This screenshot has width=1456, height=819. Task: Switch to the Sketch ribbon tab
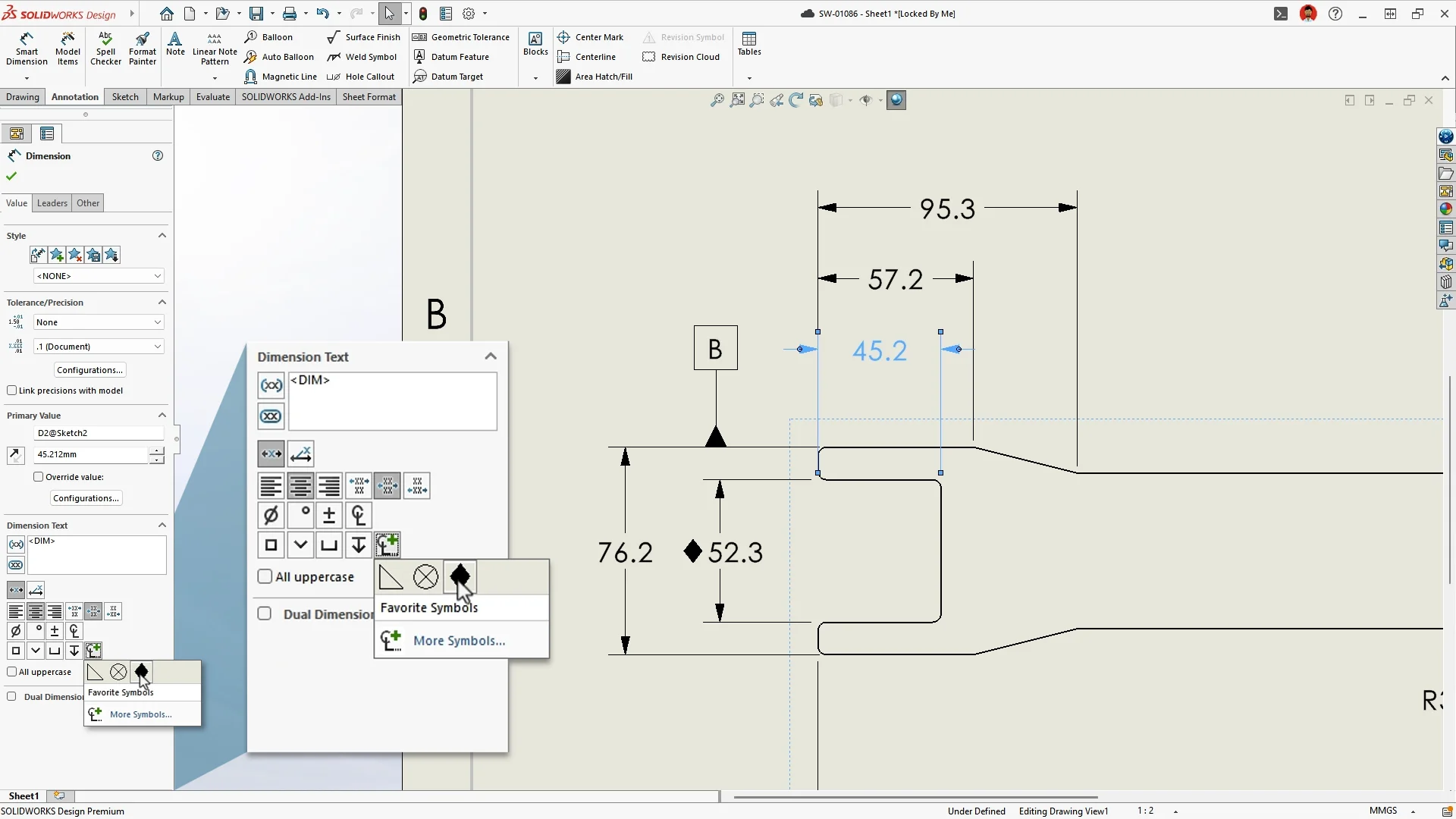[125, 97]
